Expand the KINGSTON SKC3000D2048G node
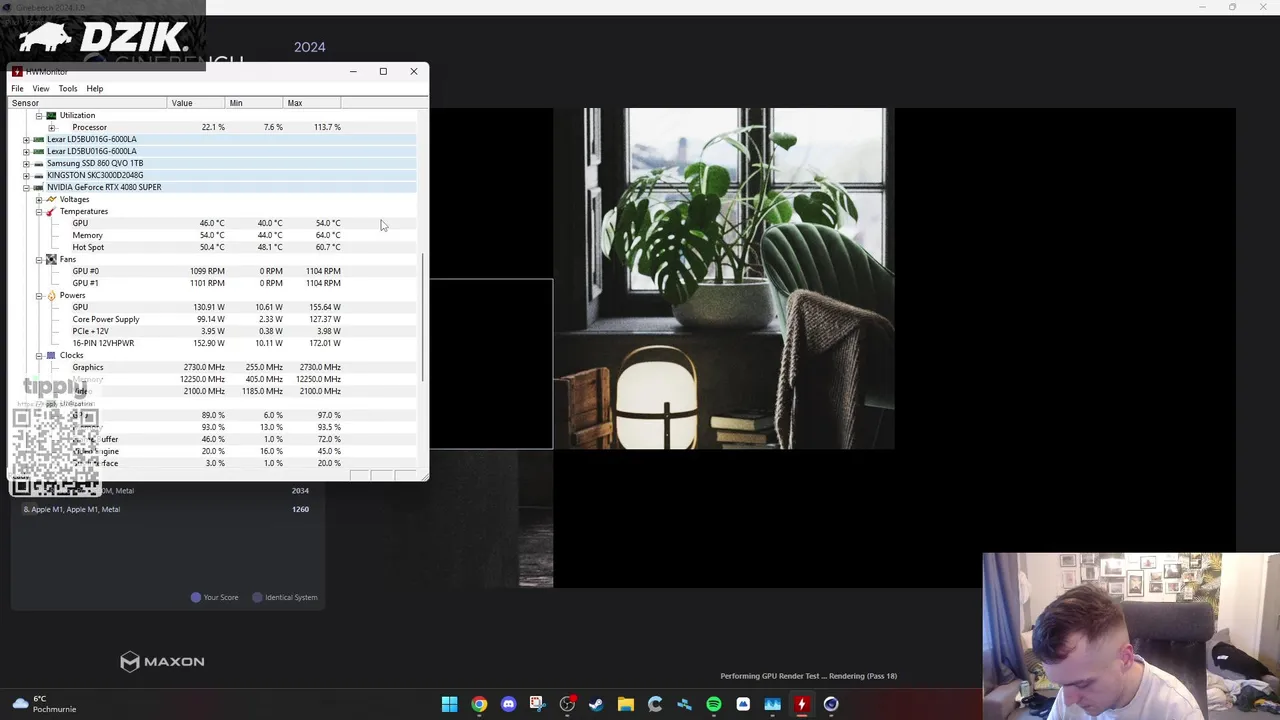The image size is (1280, 720). pyautogui.click(x=26, y=175)
